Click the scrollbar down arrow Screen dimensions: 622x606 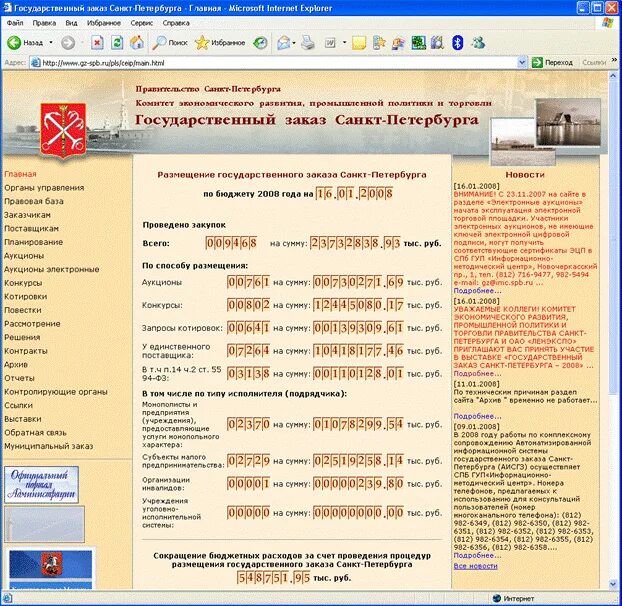[613, 584]
